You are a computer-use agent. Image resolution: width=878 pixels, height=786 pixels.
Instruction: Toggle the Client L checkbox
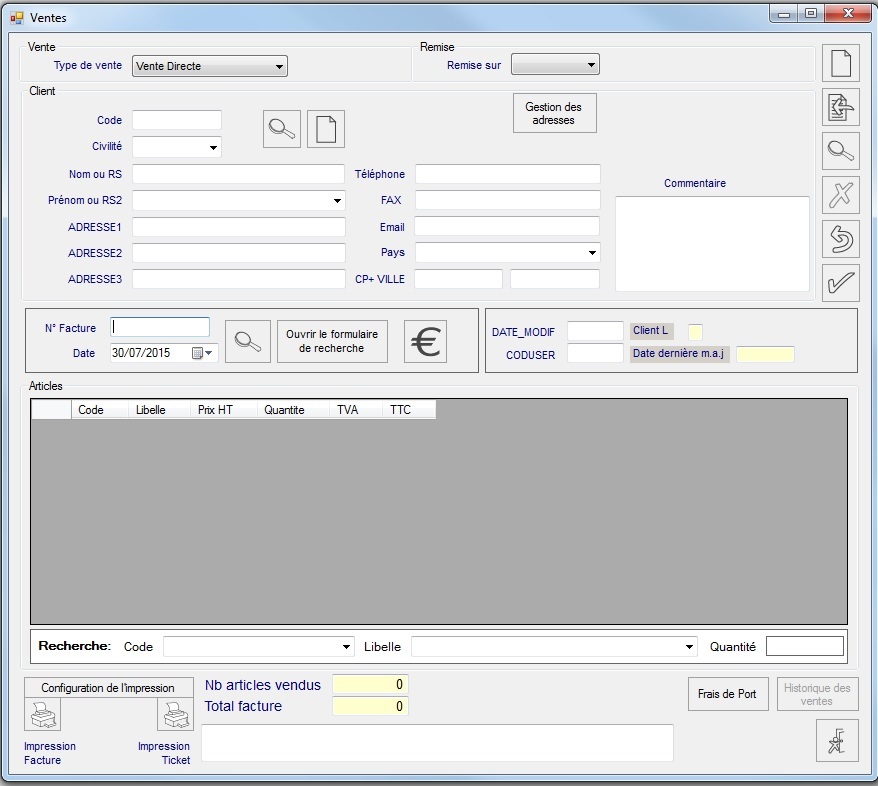696,331
